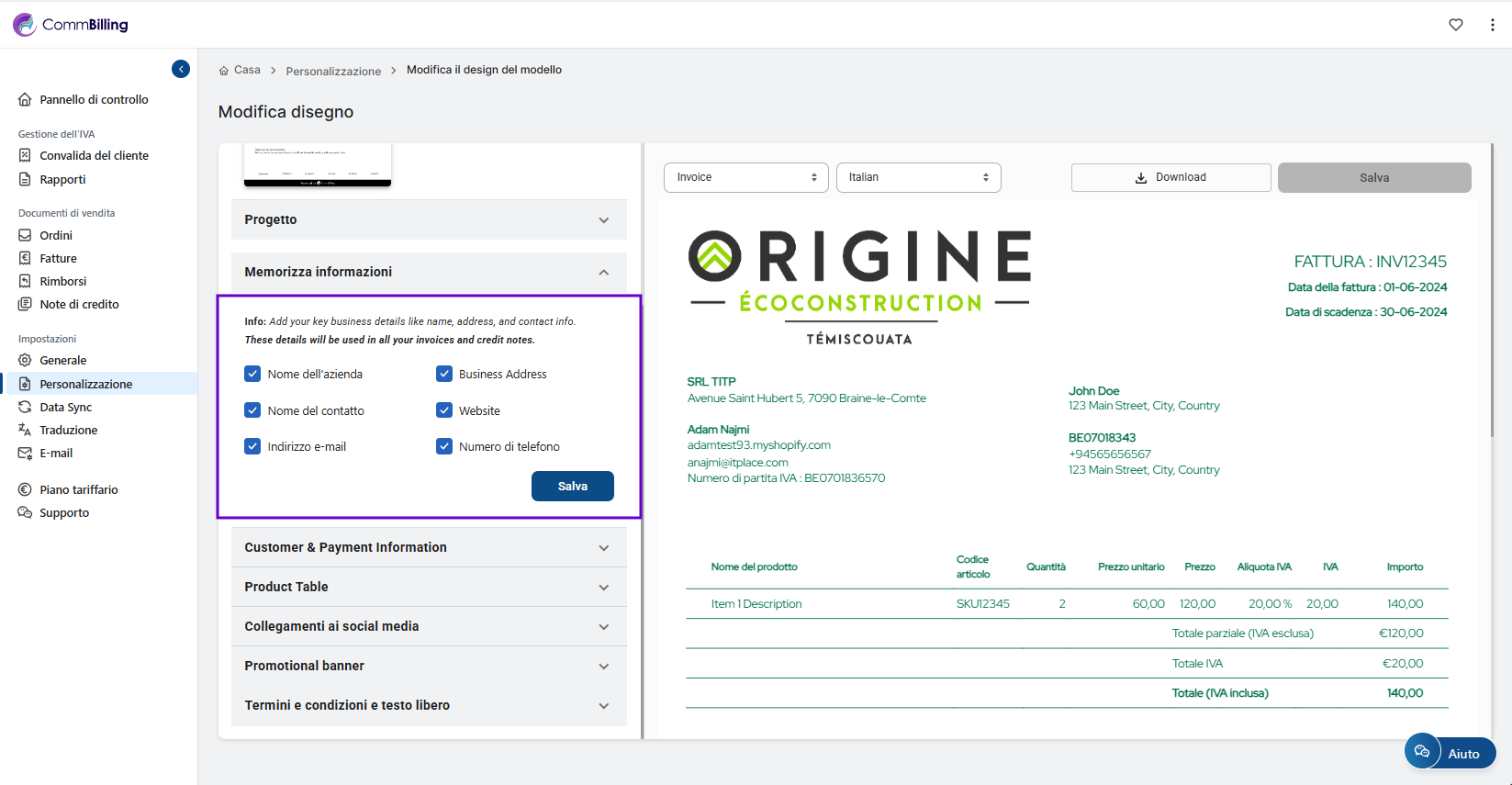Click the Personalizzazione breadcrumb link
1512x785 pixels.
pyautogui.click(x=333, y=71)
